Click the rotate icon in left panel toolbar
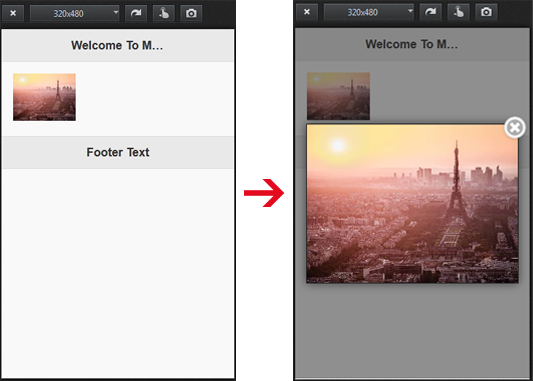Image resolution: width=533 pixels, height=381 pixels. pos(136,13)
